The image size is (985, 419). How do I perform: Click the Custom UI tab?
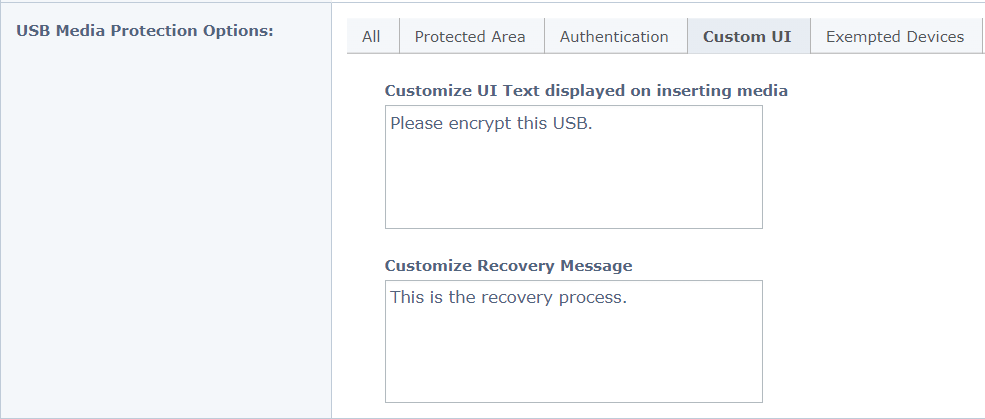coord(747,37)
